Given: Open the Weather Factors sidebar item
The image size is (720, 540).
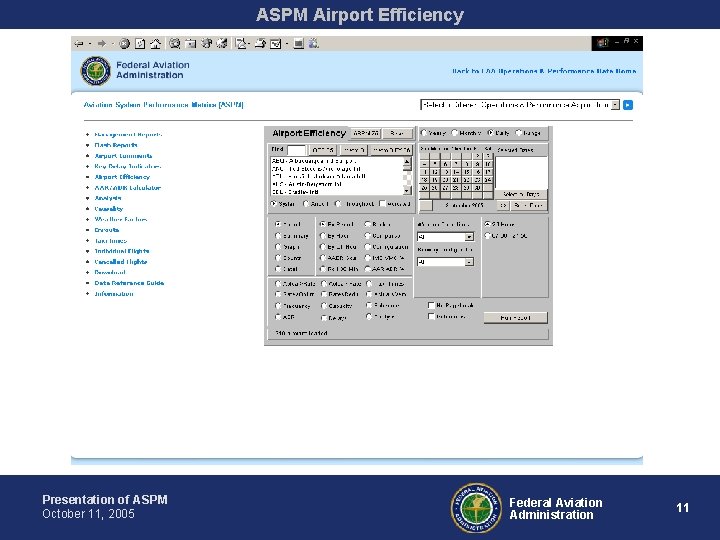Looking at the screenshot, I should (121, 219).
